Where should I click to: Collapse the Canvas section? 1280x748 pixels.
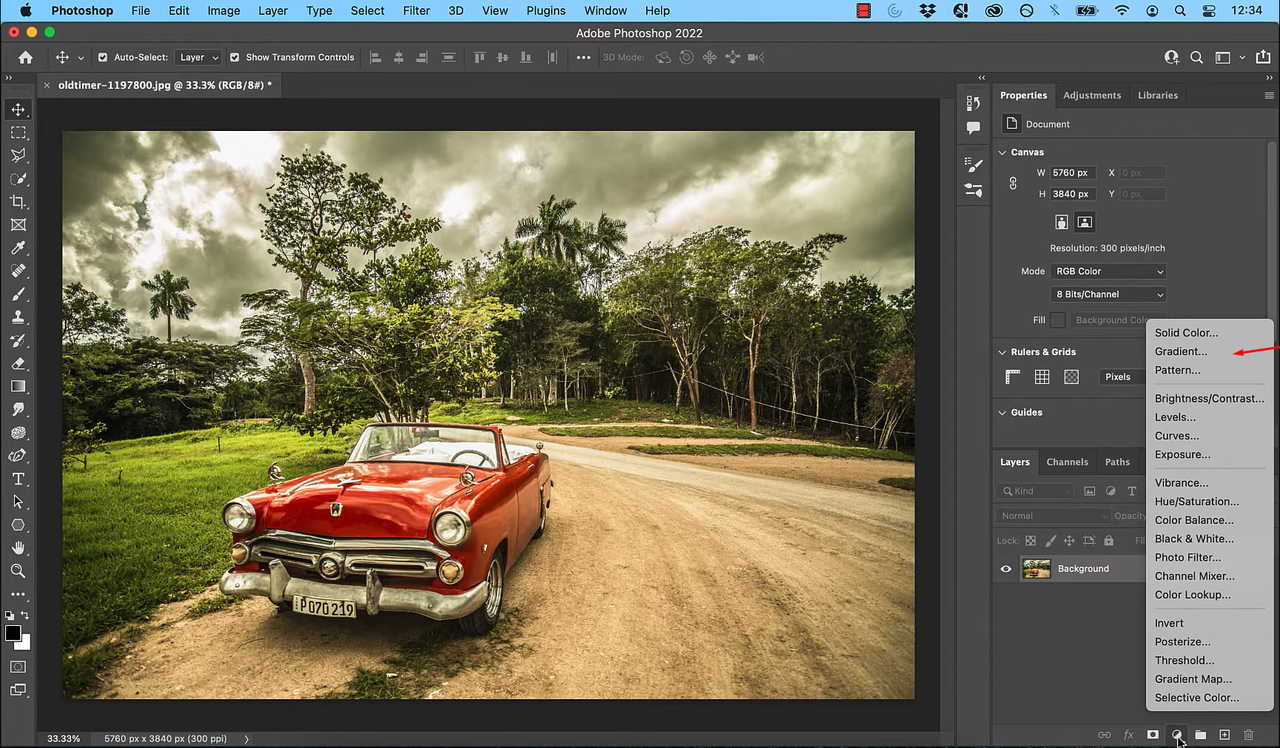pyautogui.click(x=1002, y=151)
